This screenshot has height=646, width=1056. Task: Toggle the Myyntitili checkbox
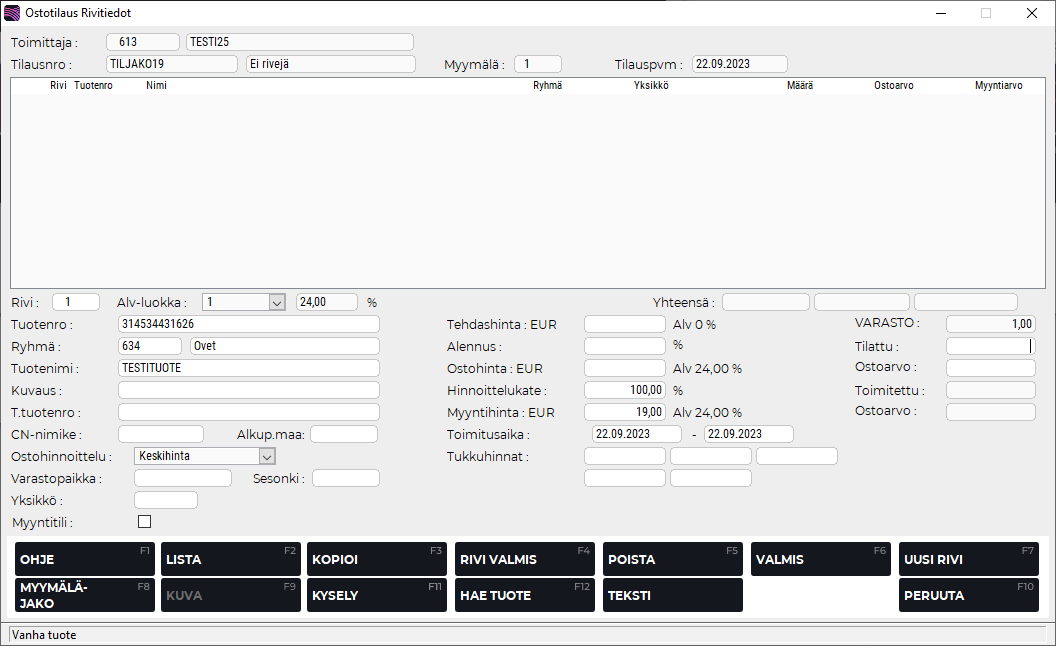pos(144,522)
